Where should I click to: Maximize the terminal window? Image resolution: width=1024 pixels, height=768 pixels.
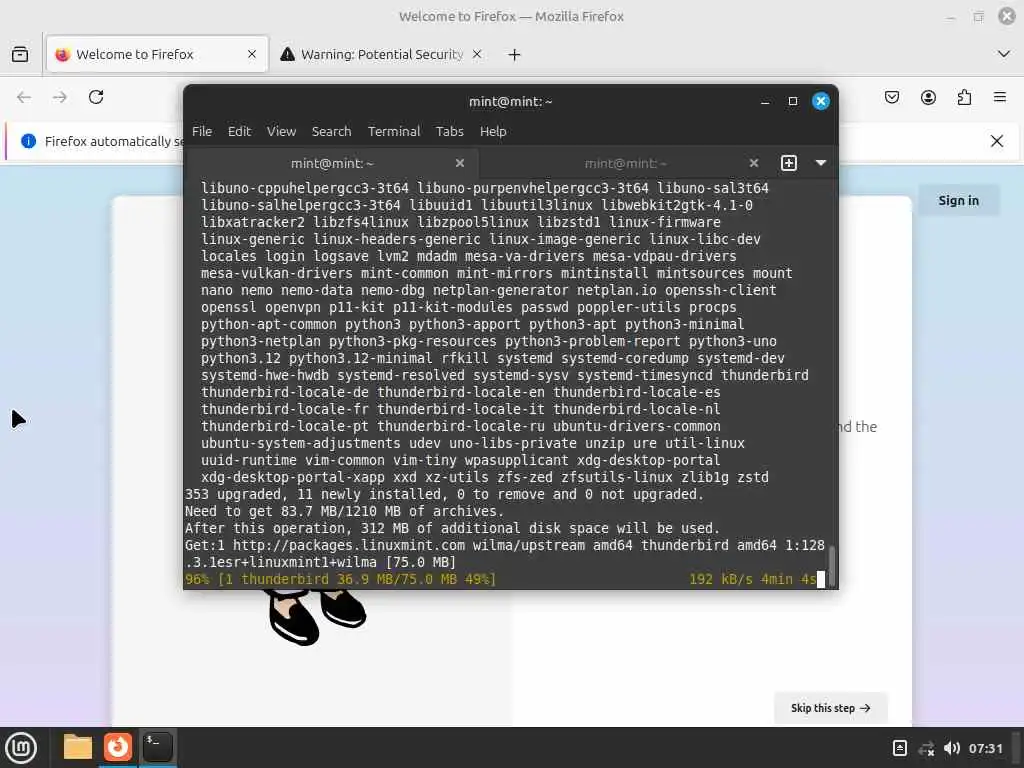(793, 101)
